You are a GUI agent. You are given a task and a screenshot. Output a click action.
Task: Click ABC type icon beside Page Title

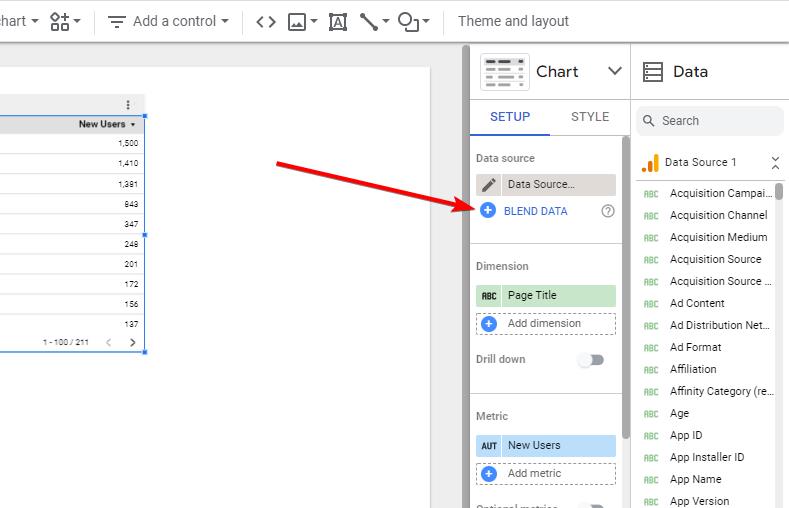[489, 296]
